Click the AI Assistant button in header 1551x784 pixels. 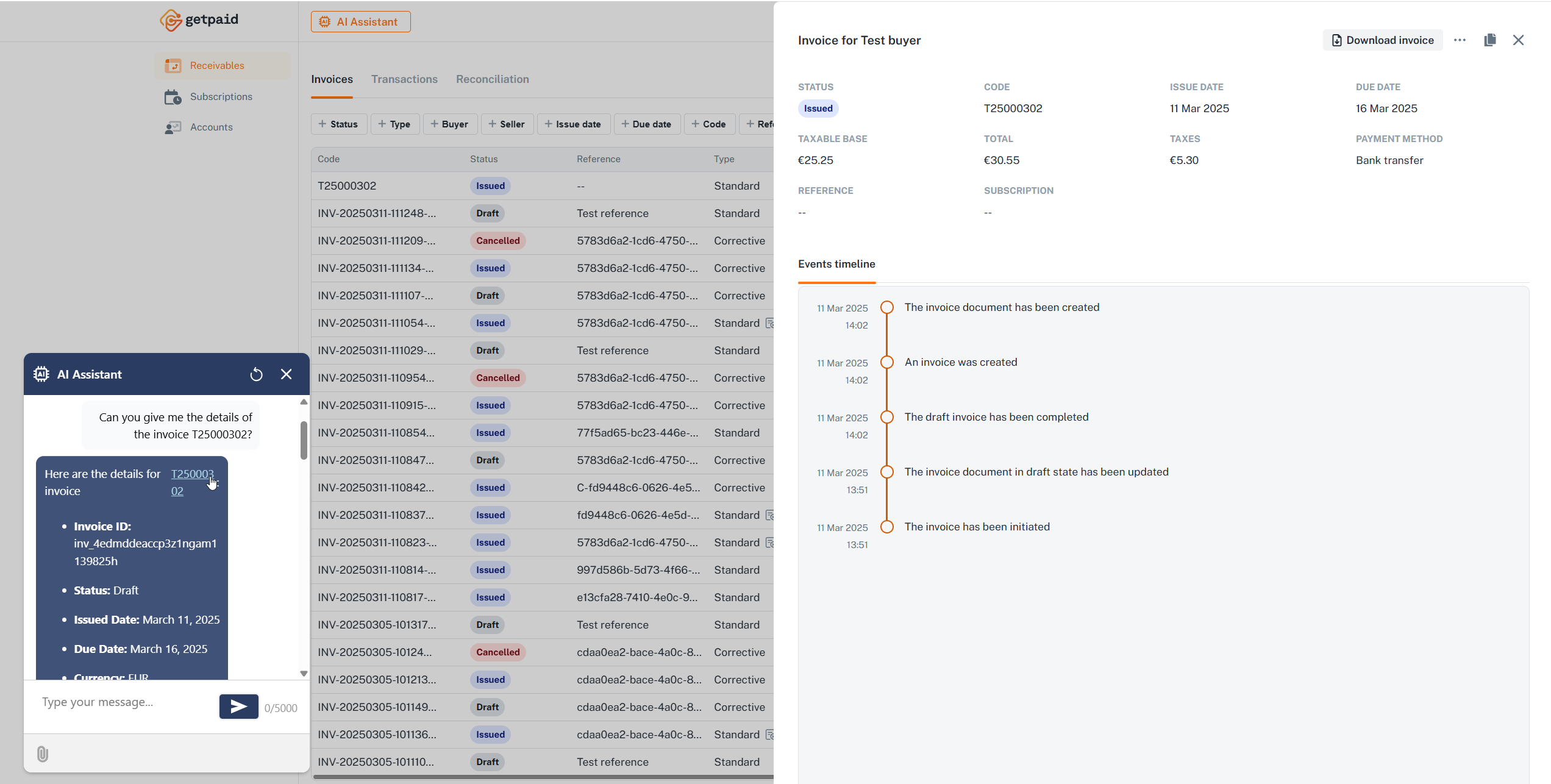pyautogui.click(x=360, y=21)
